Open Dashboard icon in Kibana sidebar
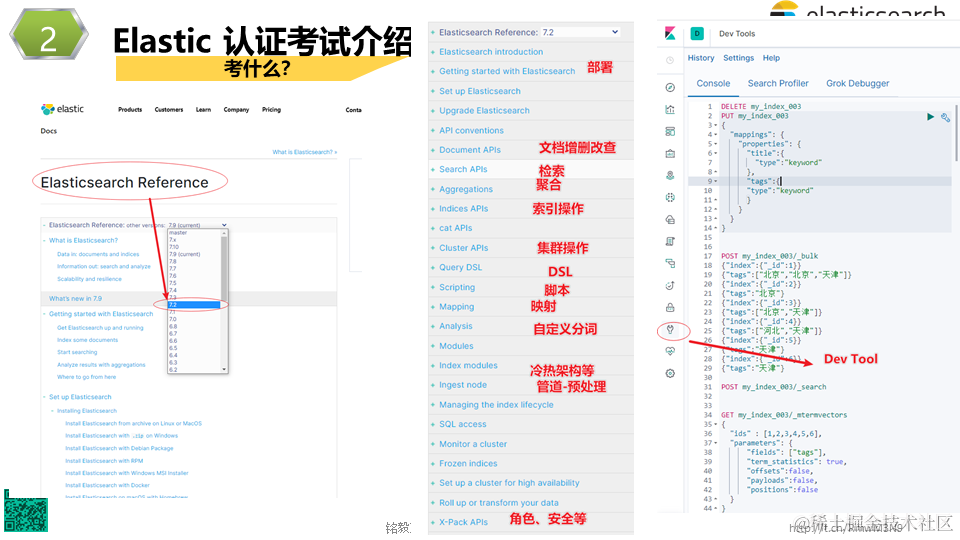 click(670, 132)
